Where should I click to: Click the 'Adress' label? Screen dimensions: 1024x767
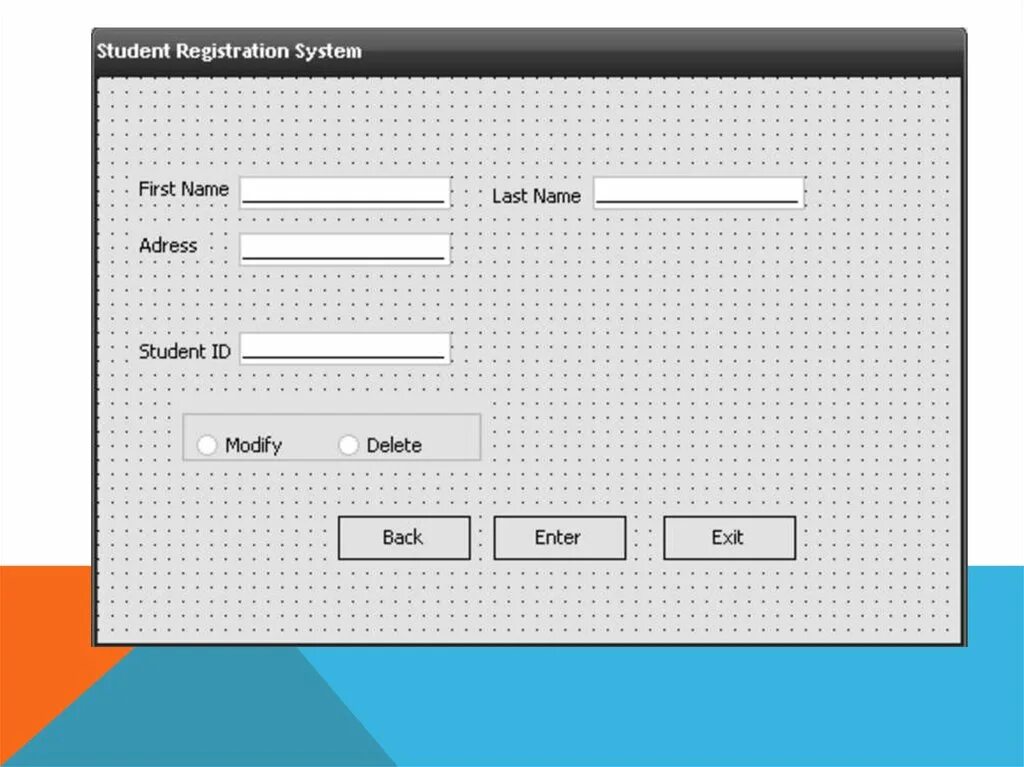pos(168,246)
